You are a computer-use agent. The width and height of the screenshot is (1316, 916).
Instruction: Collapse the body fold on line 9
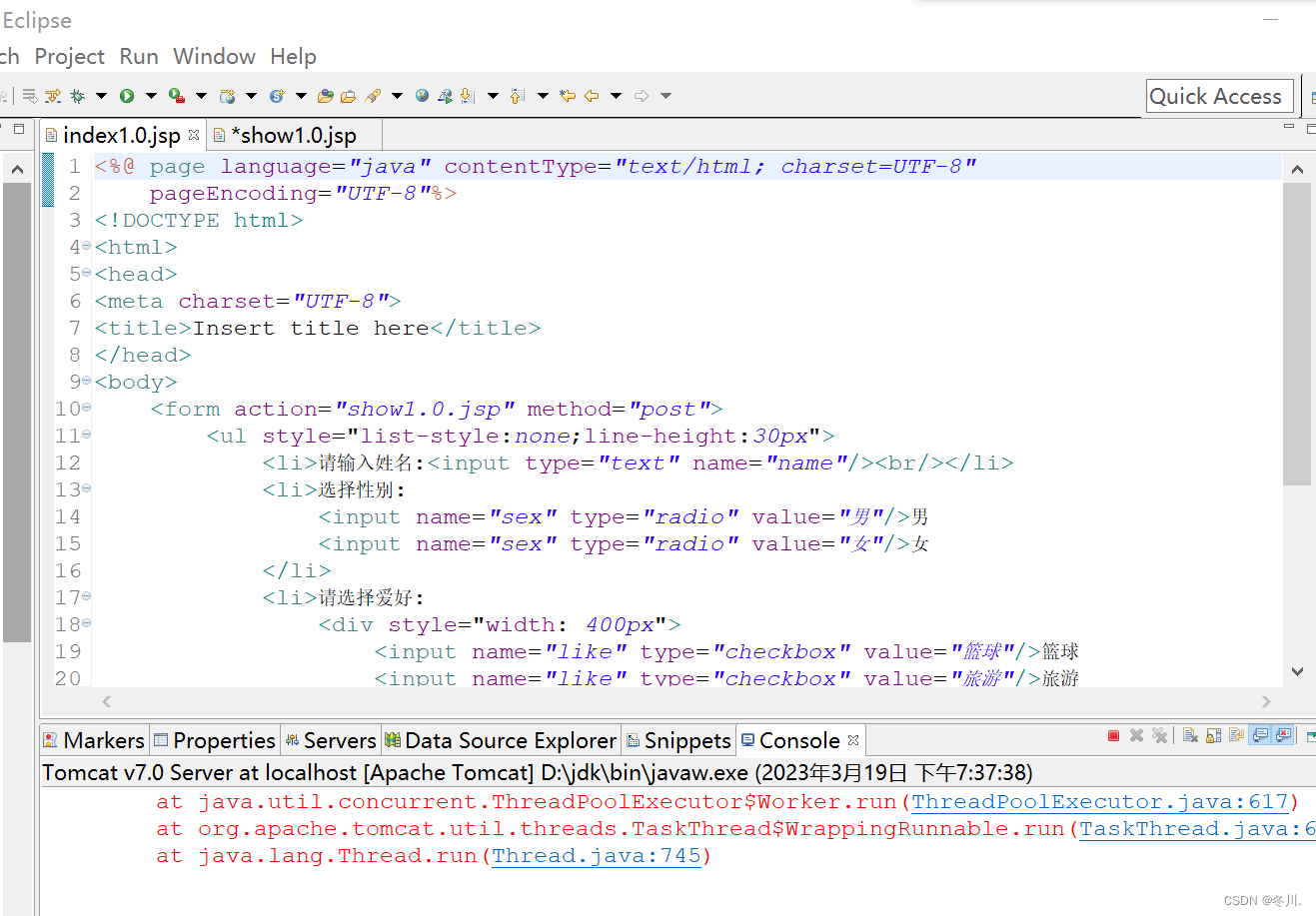[86, 381]
